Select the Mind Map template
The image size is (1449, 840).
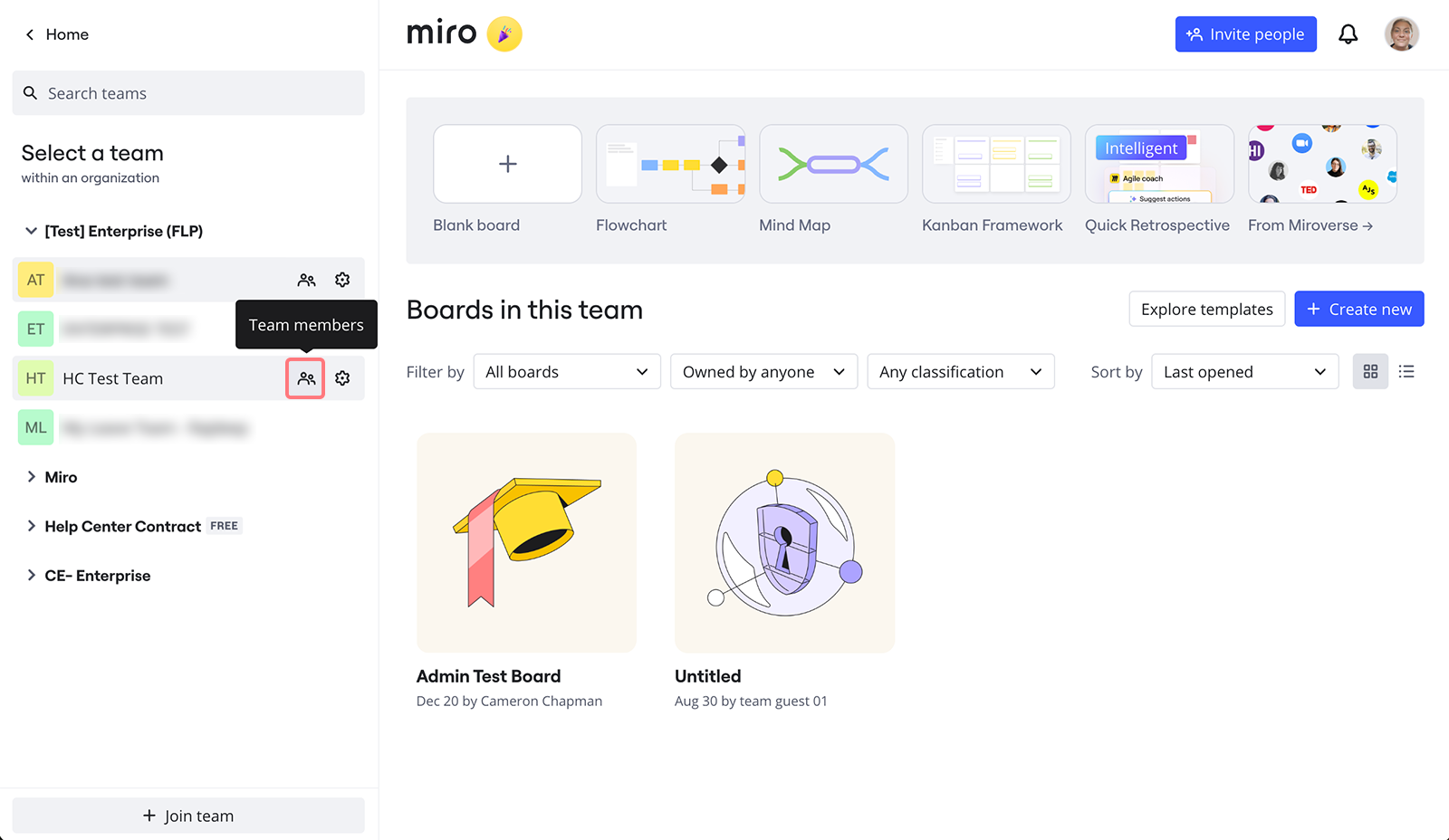point(832,164)
